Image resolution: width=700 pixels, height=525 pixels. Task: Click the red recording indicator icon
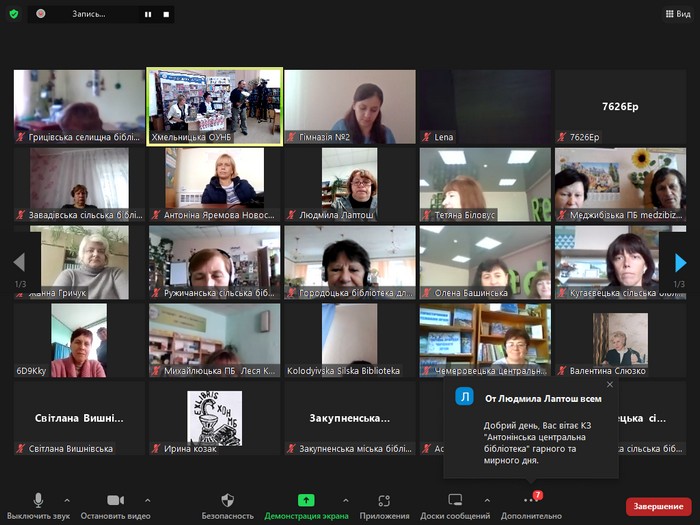tap(41, 14)
